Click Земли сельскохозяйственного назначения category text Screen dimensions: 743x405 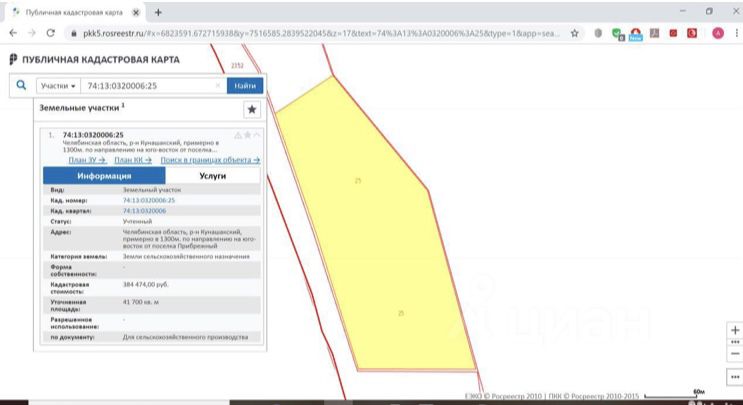186,256
